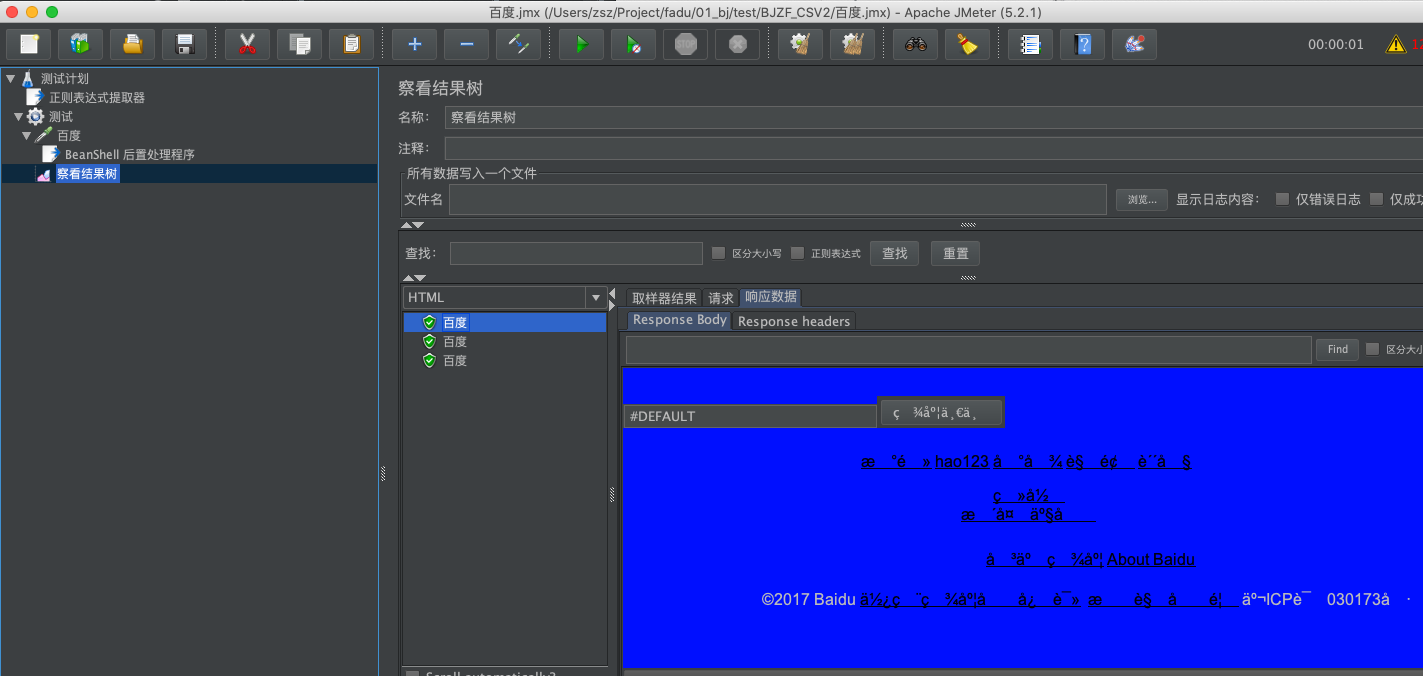
Task: Start the test run
Action: [x=581, y=44]
